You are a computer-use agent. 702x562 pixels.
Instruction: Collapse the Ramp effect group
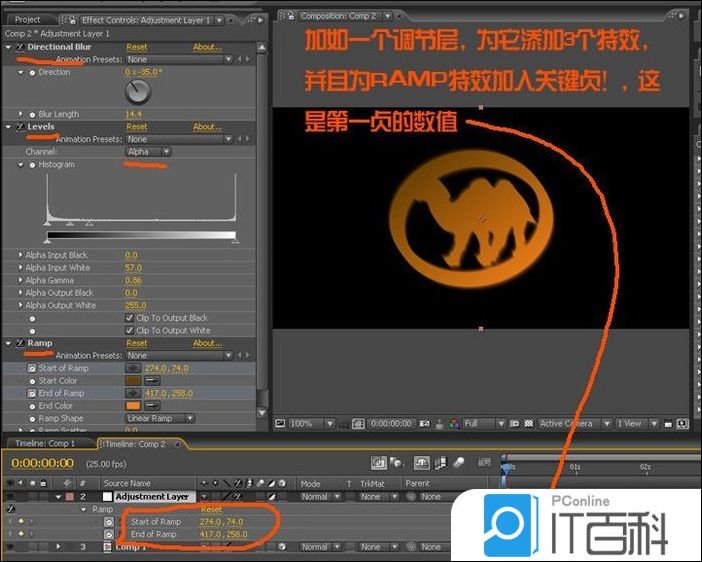[x=9, y=343]
